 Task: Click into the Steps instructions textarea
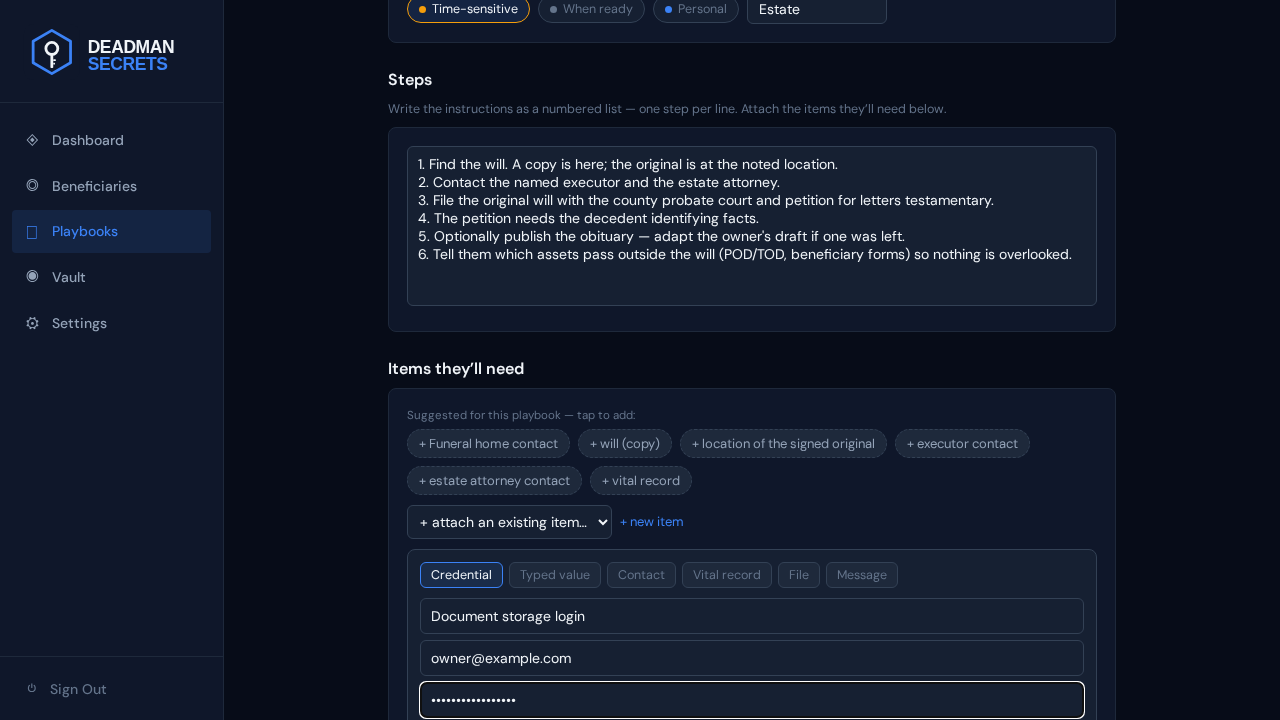click(x=752, y=226)
